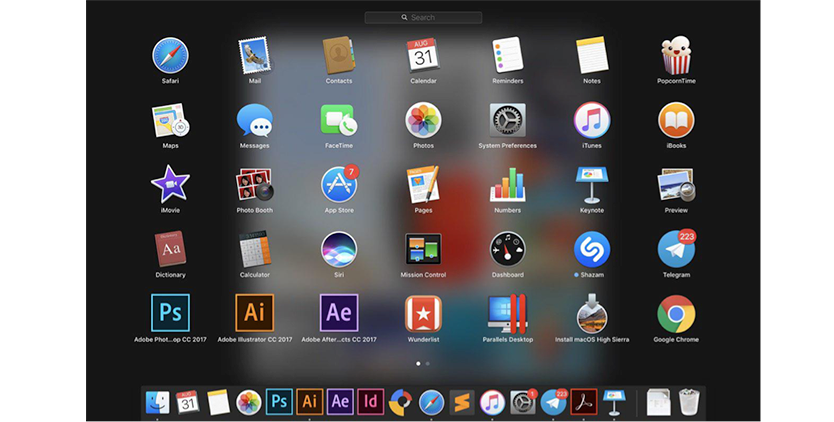Viewport: 834px width, 422px height.
Task: Open Mission Control
Action: coord(423,249)
